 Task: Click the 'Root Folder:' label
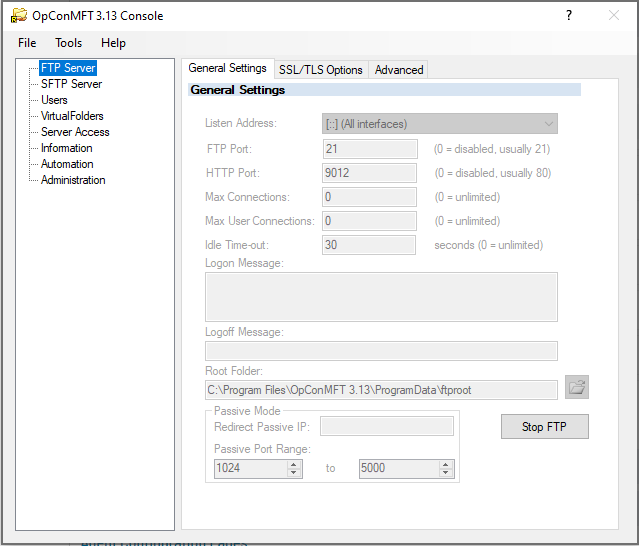(x=234, y=371)
